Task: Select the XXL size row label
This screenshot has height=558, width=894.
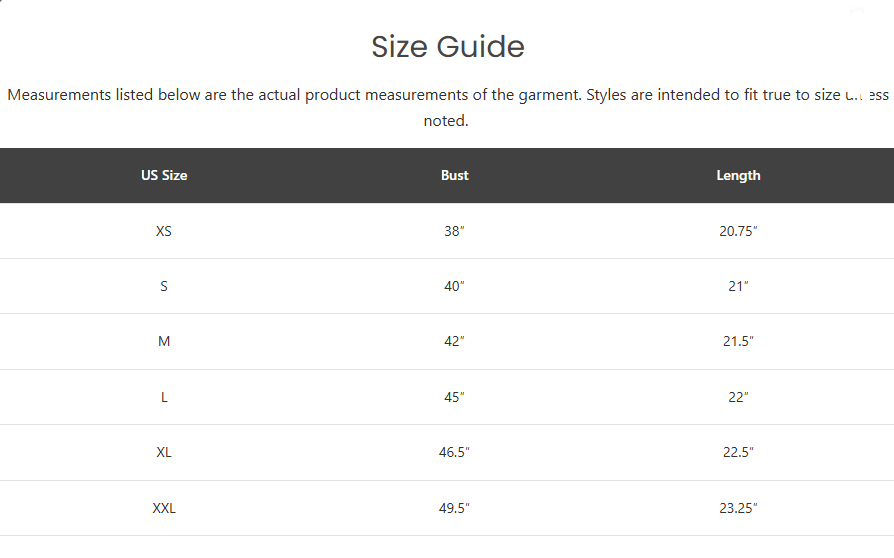Action: point(164,508)
